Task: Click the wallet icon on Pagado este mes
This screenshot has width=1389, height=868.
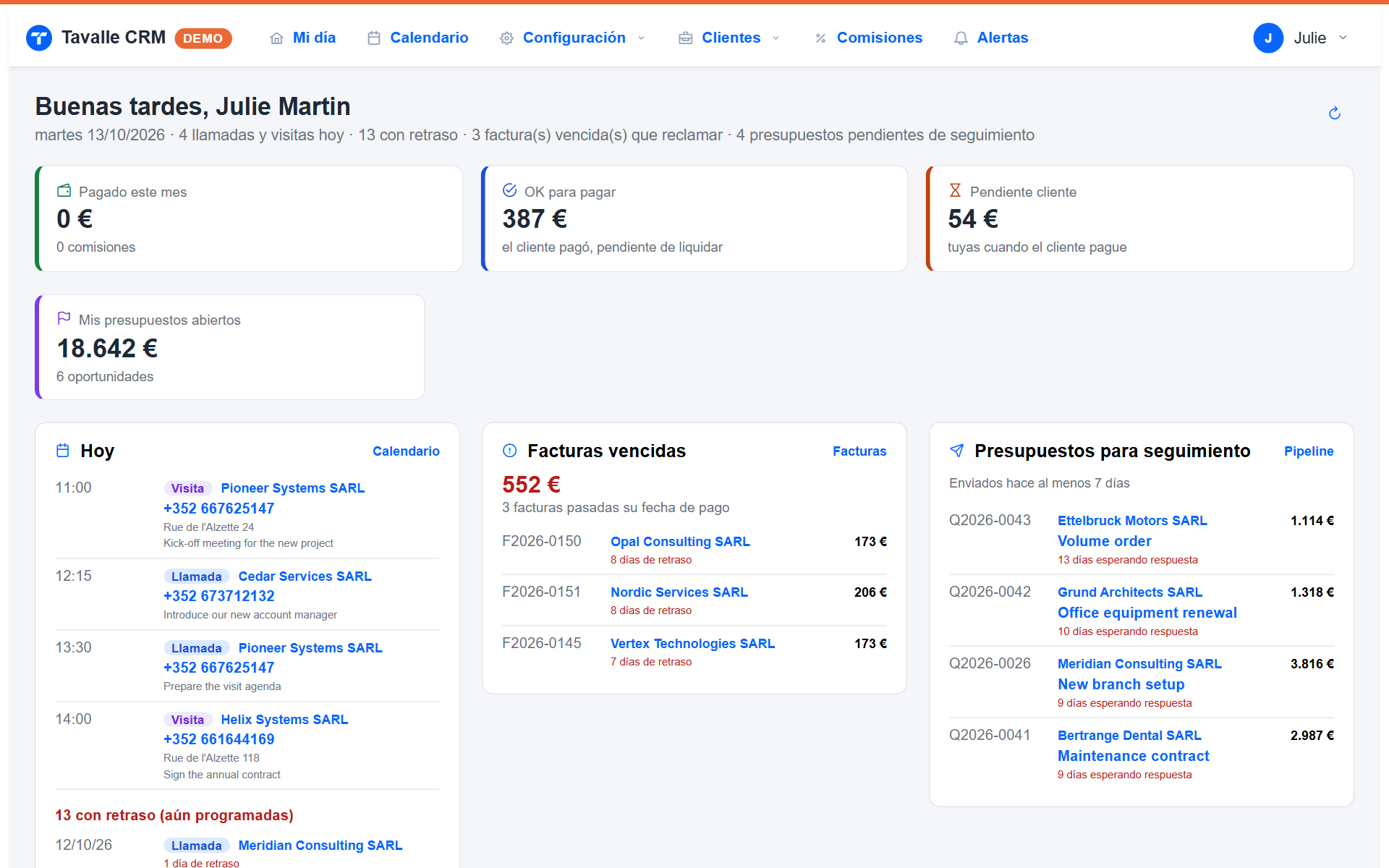Action: 64,190
